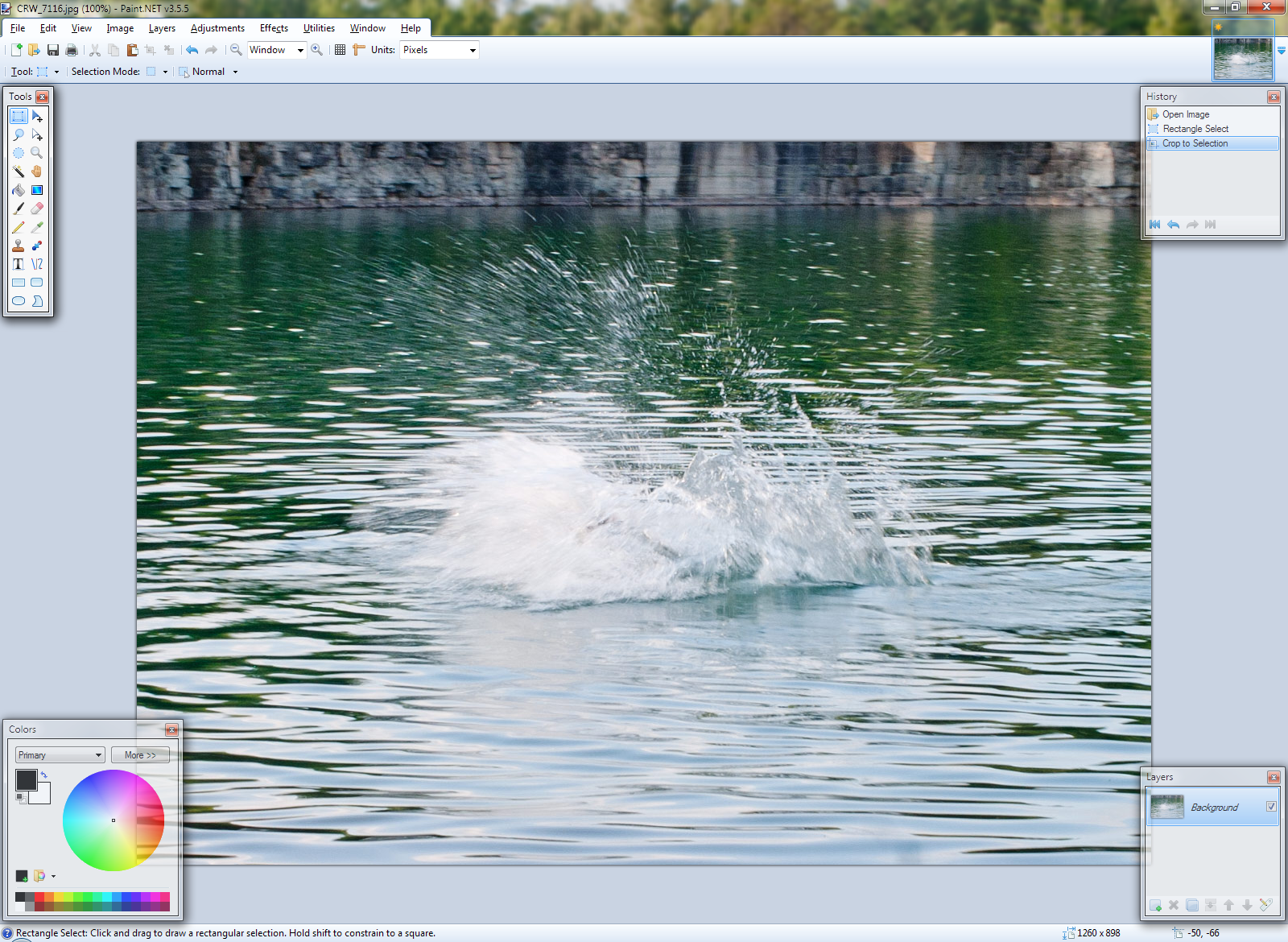The width and height of the screenshot is (1288, 942).
Task: Click the primary dark color swatch
Action: point(26,779)
